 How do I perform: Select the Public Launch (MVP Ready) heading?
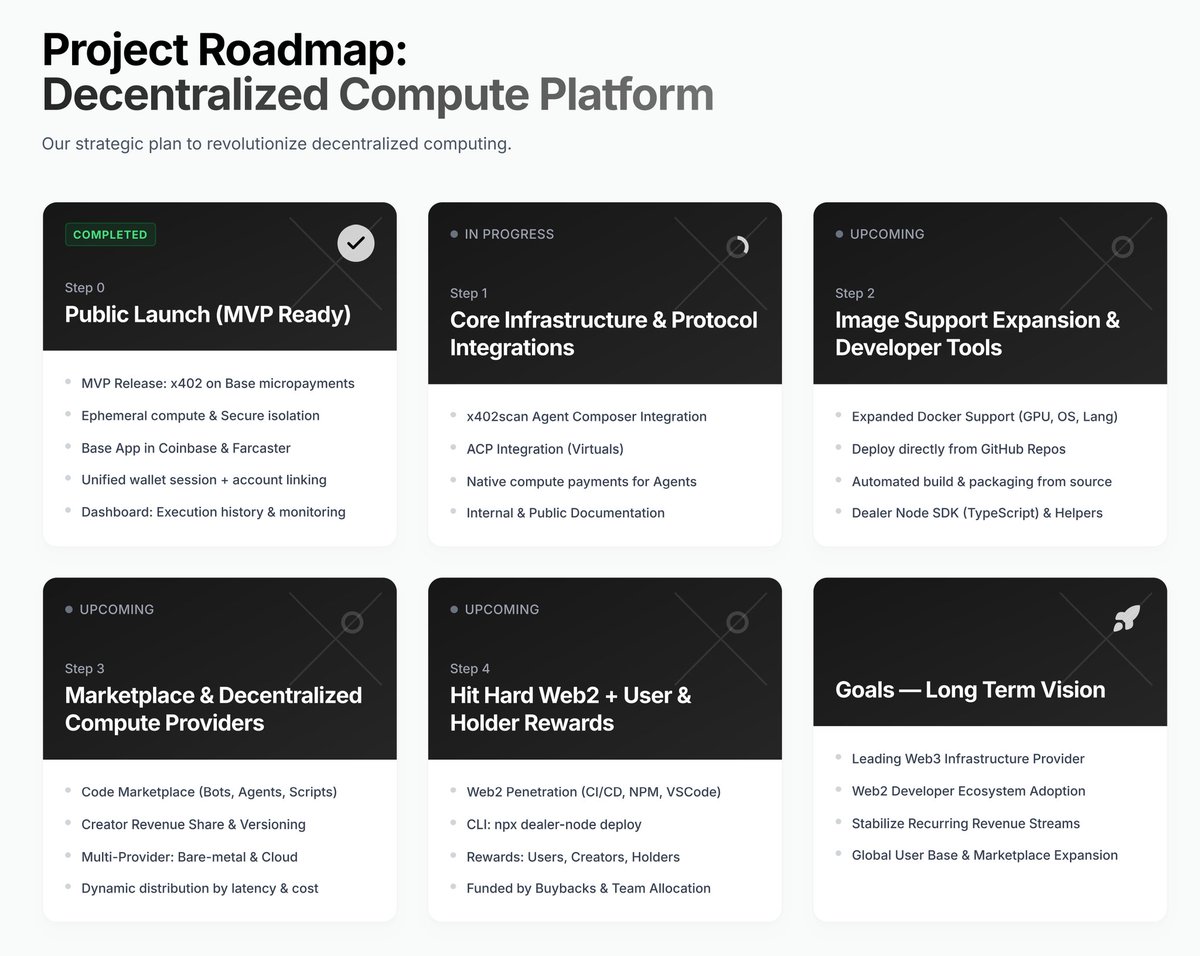click(x=208, y=315)
